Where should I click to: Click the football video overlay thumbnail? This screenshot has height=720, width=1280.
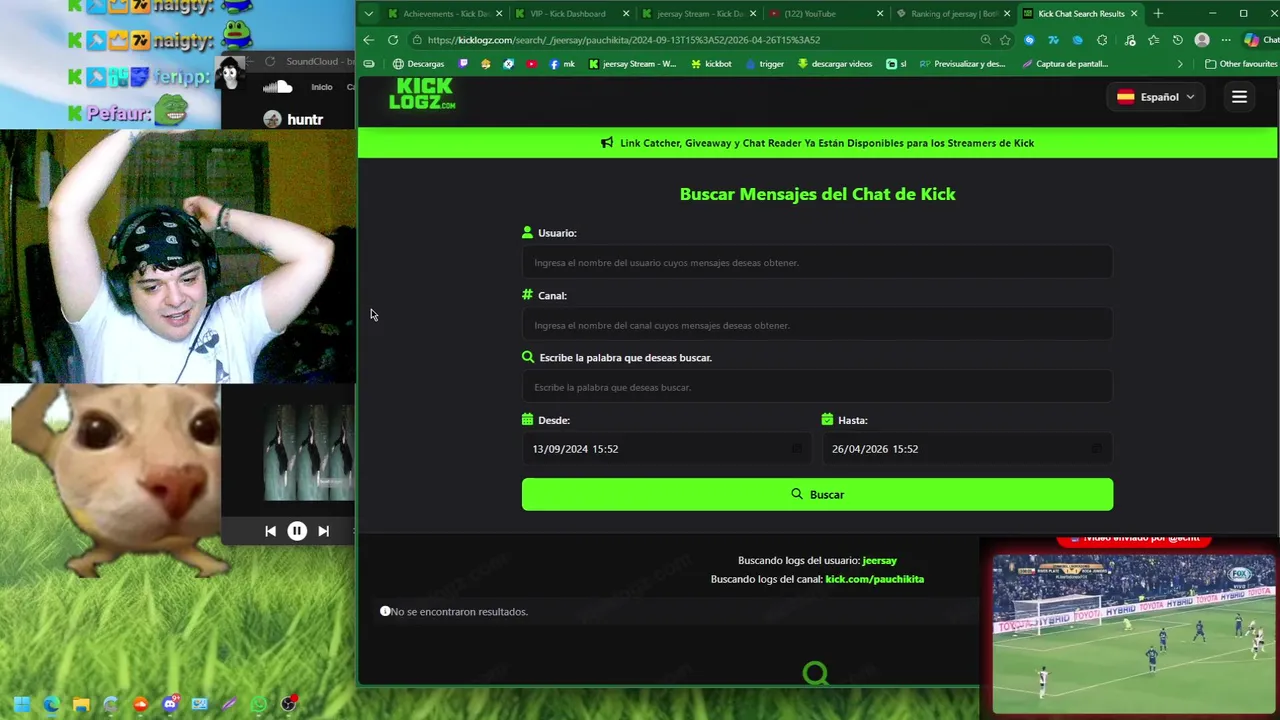coord(1134,634)
